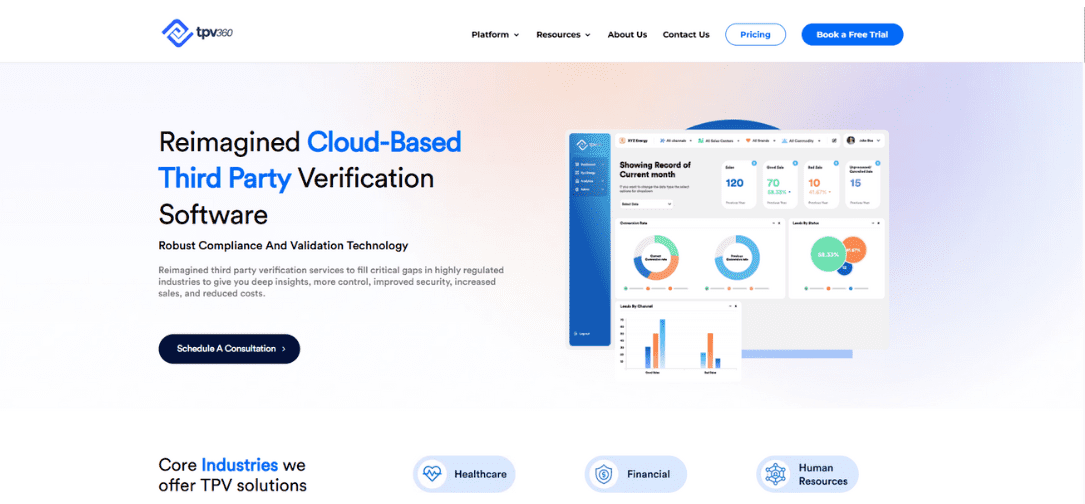Click the Schedule A Consultation button

[229, 349]
